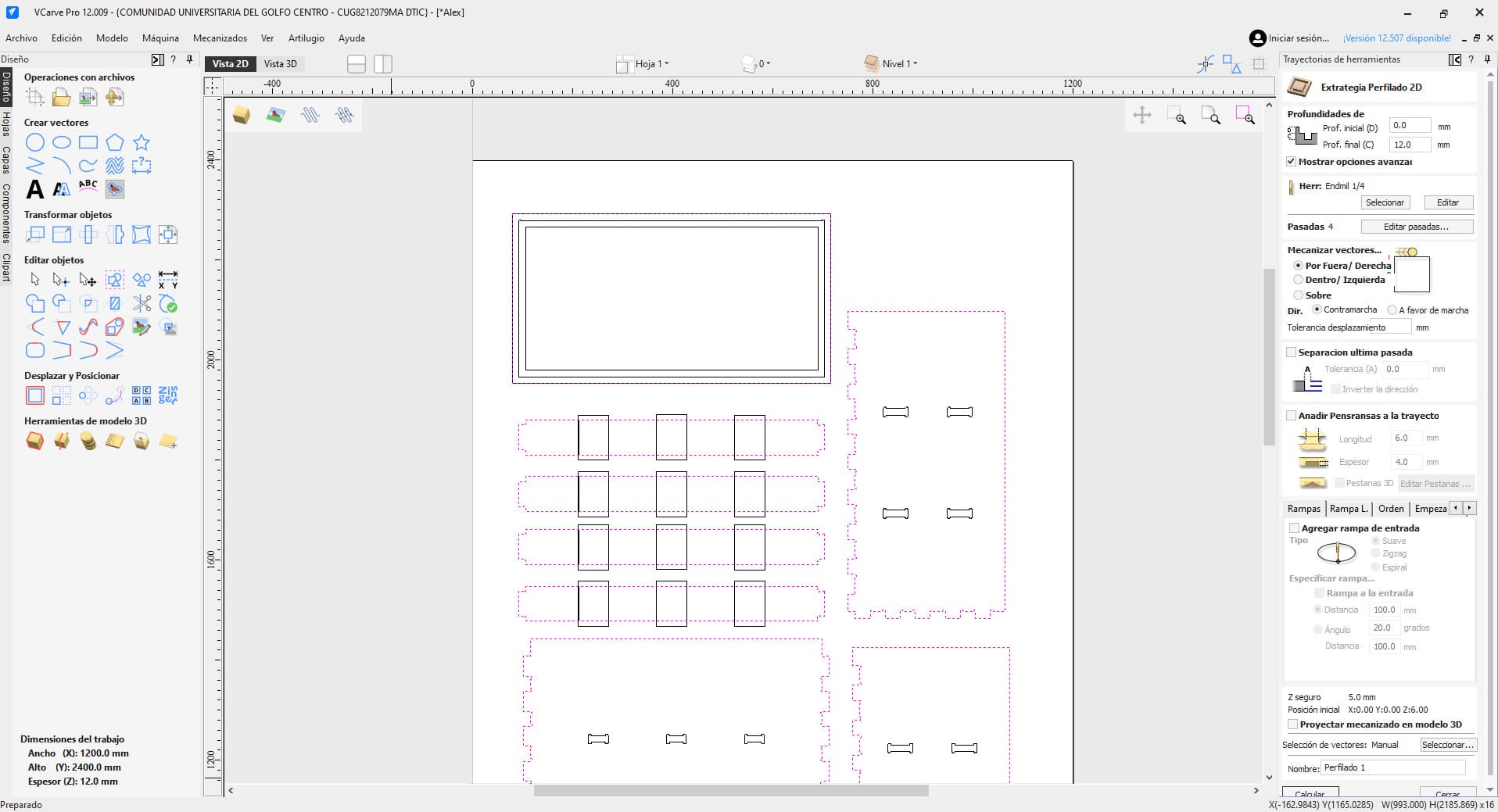Enable Añadir Pensransas a la trayectoria

point(1292,416)
